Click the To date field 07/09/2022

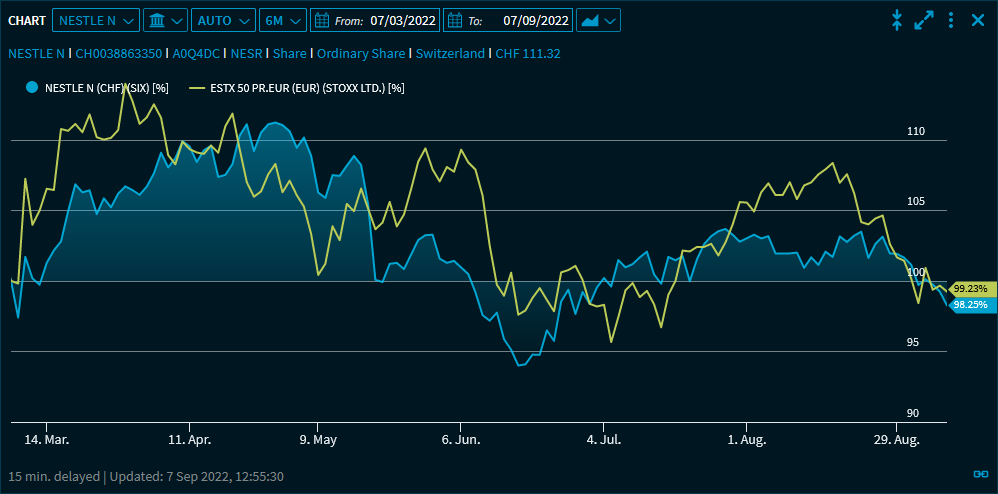click(x=536, y=20)
